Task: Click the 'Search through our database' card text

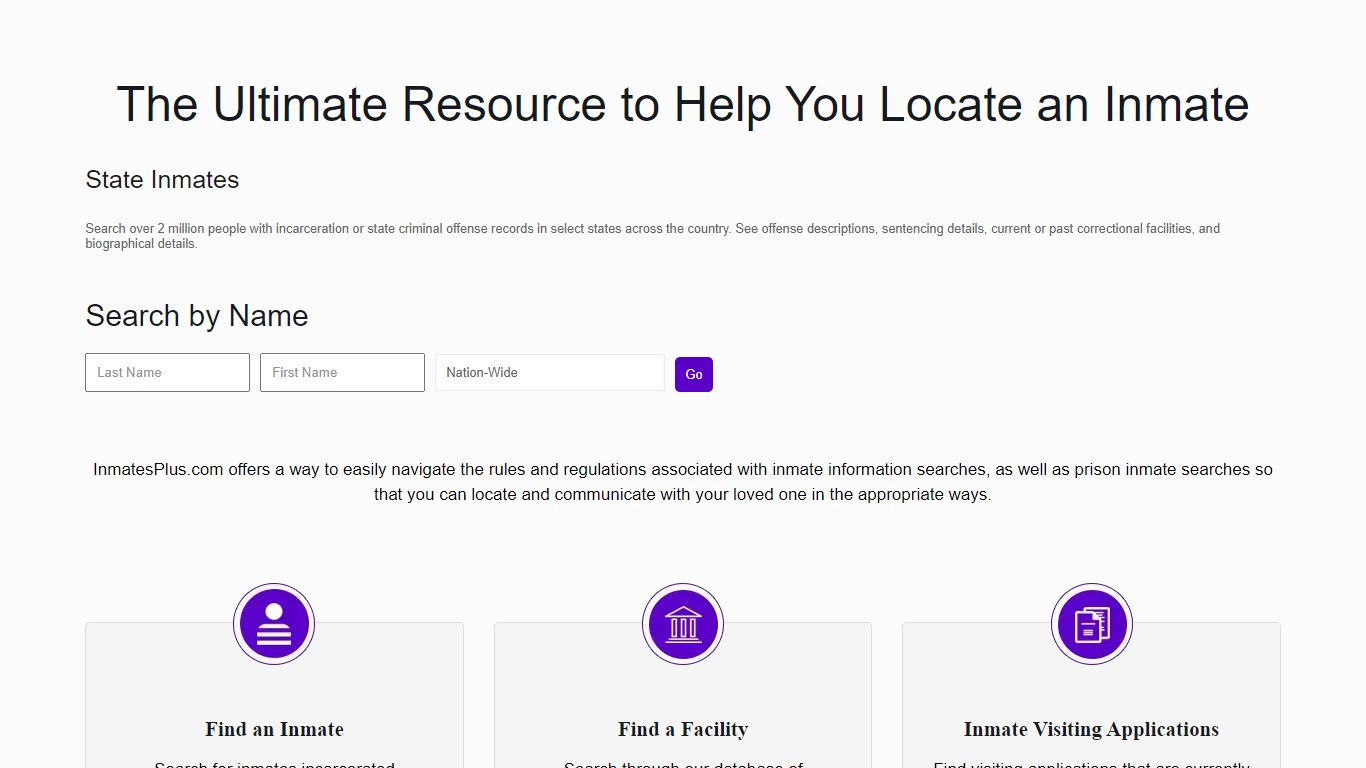Action: click(683, 764)
